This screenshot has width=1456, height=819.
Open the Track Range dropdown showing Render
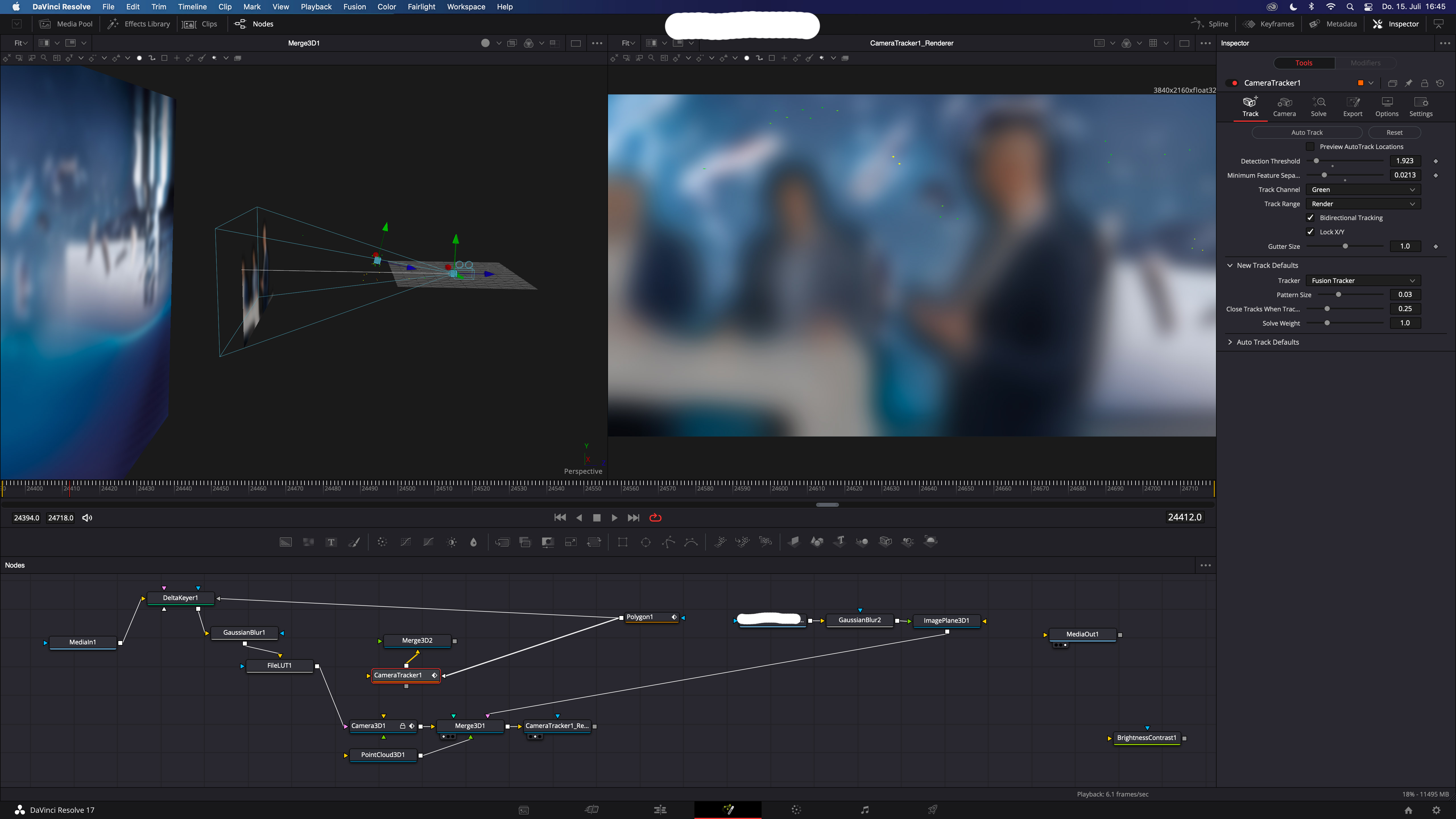1363,204
